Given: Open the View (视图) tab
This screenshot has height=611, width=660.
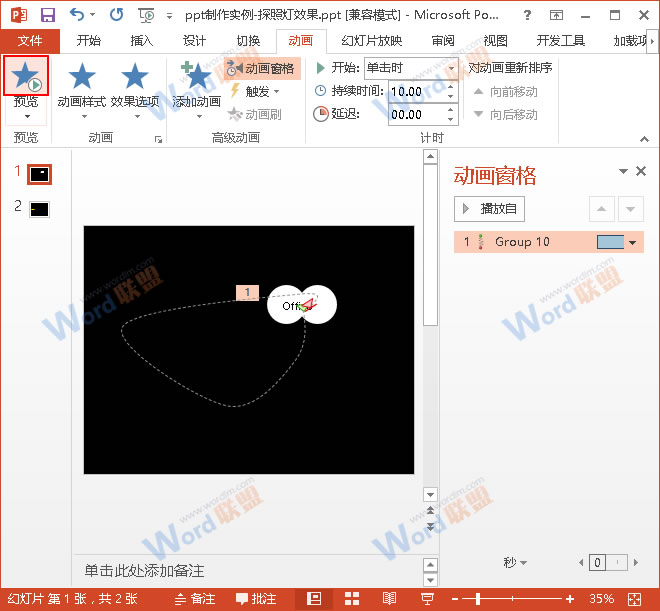Looking at the screenshot, I should coord(495,41).
